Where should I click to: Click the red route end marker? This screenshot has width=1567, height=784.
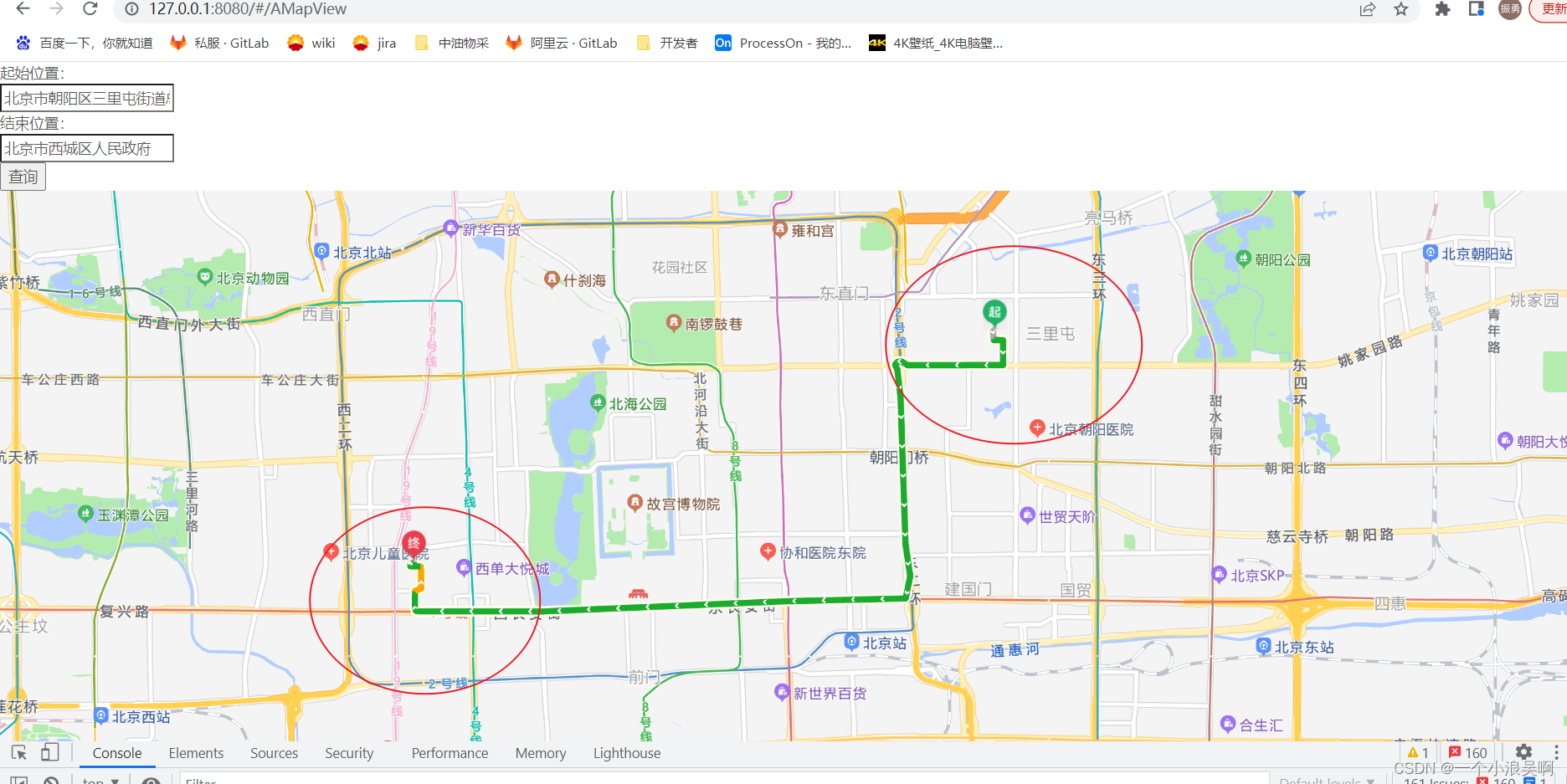pos(414,545)
